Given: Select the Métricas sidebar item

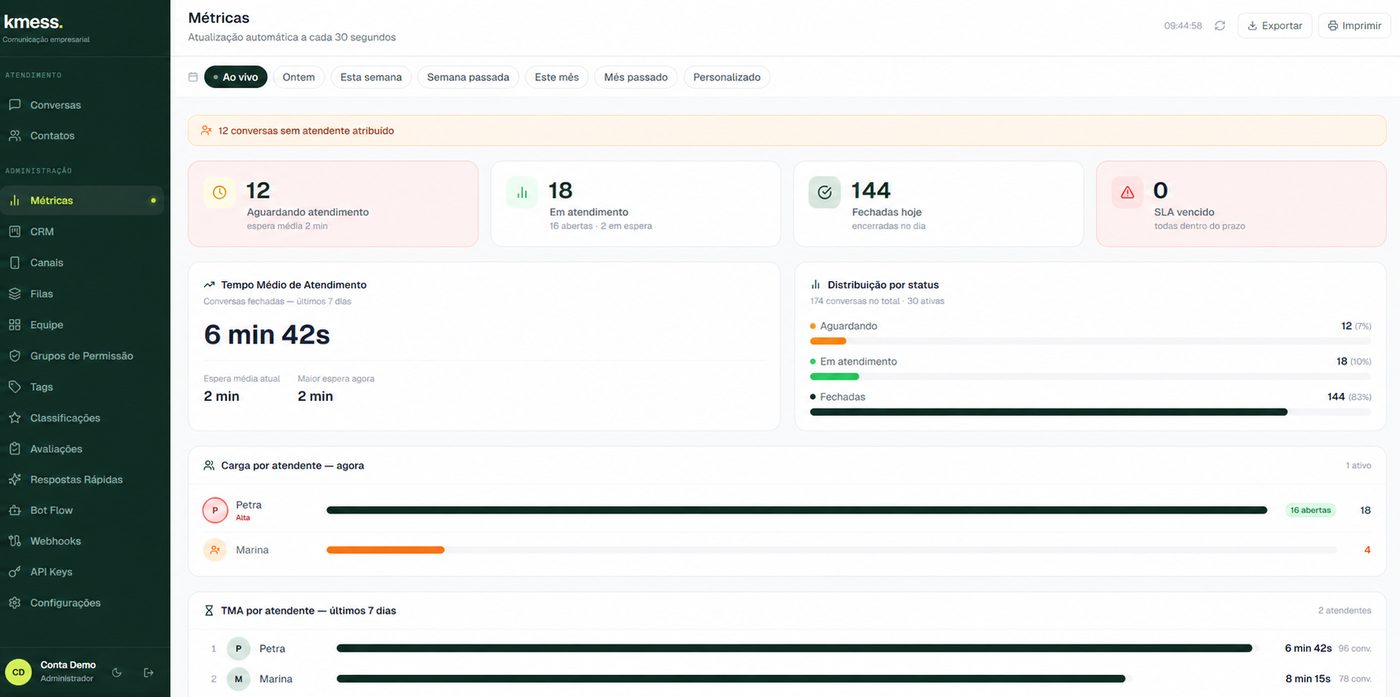Looking at the screenshot, I should (x=82, y=200).
